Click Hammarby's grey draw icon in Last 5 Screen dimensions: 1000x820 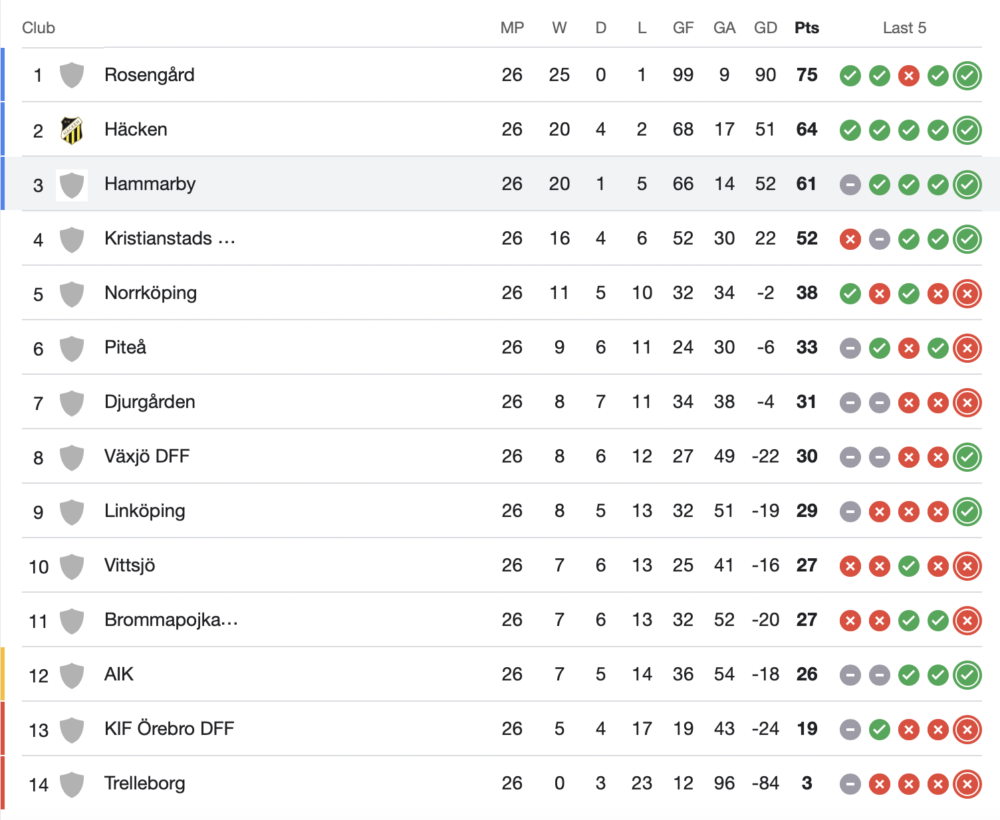[850, 184]
